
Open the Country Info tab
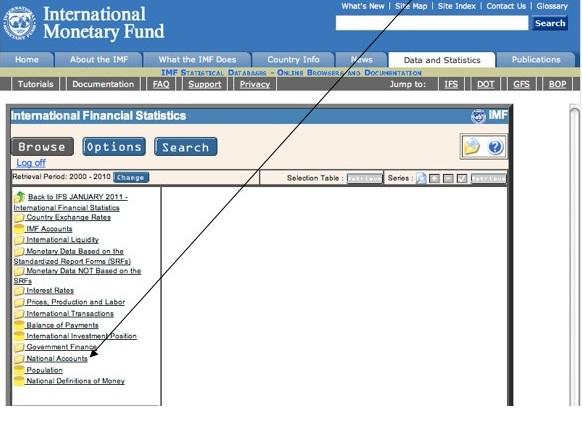(x=293, y=59)
